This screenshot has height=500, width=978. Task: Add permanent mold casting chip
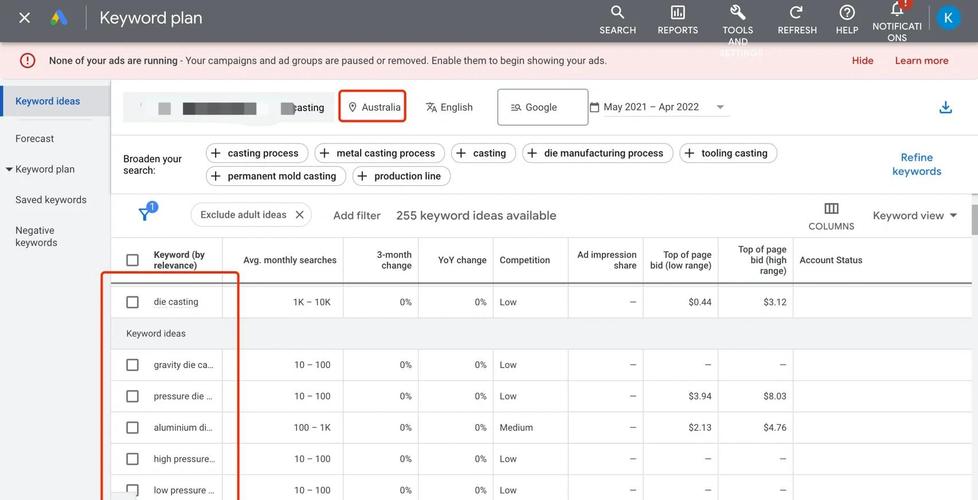pyautogui.click(x=276, y=176)
